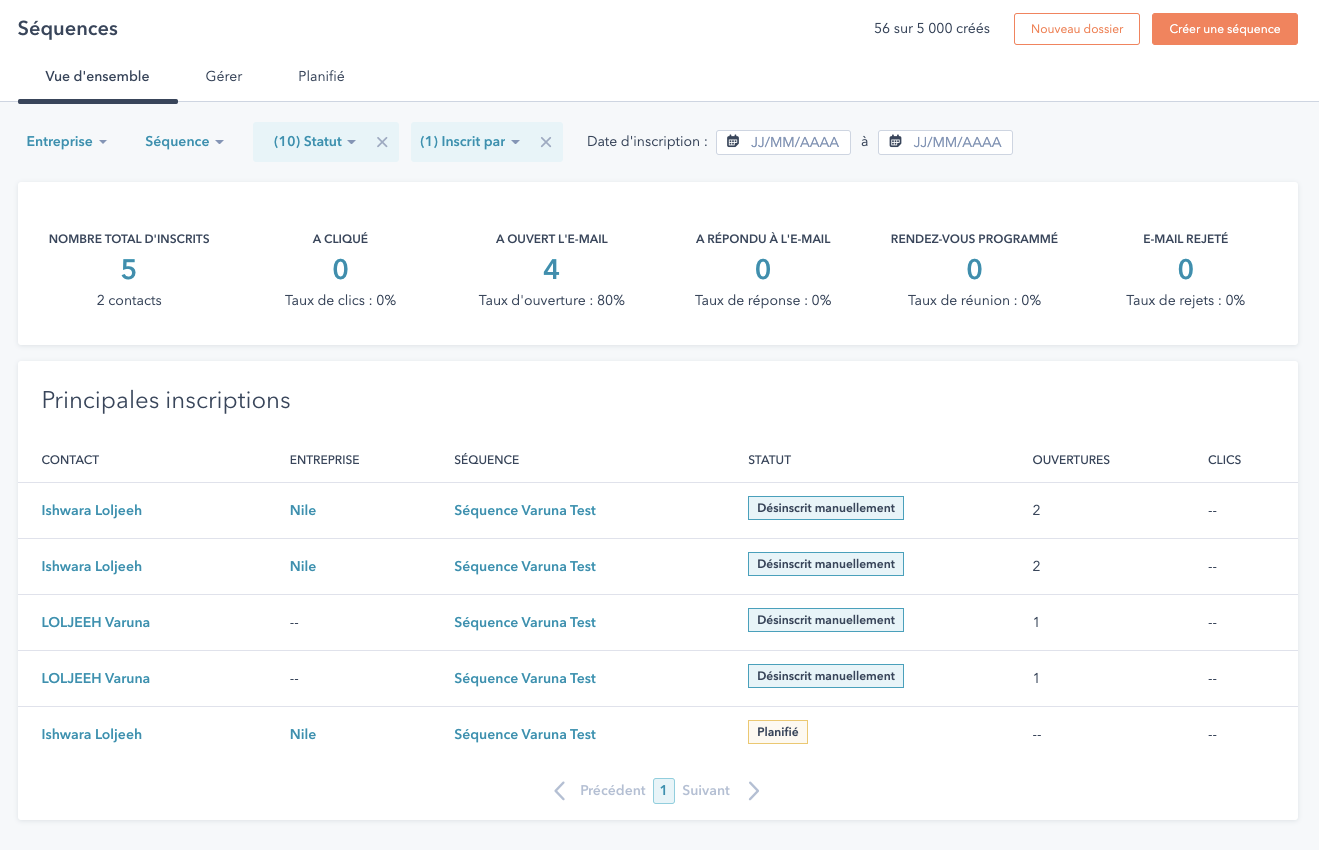Click the Créer une séquence button
The width and height of the screenshot is (1319, 850).
click(x=1224, y=29)
